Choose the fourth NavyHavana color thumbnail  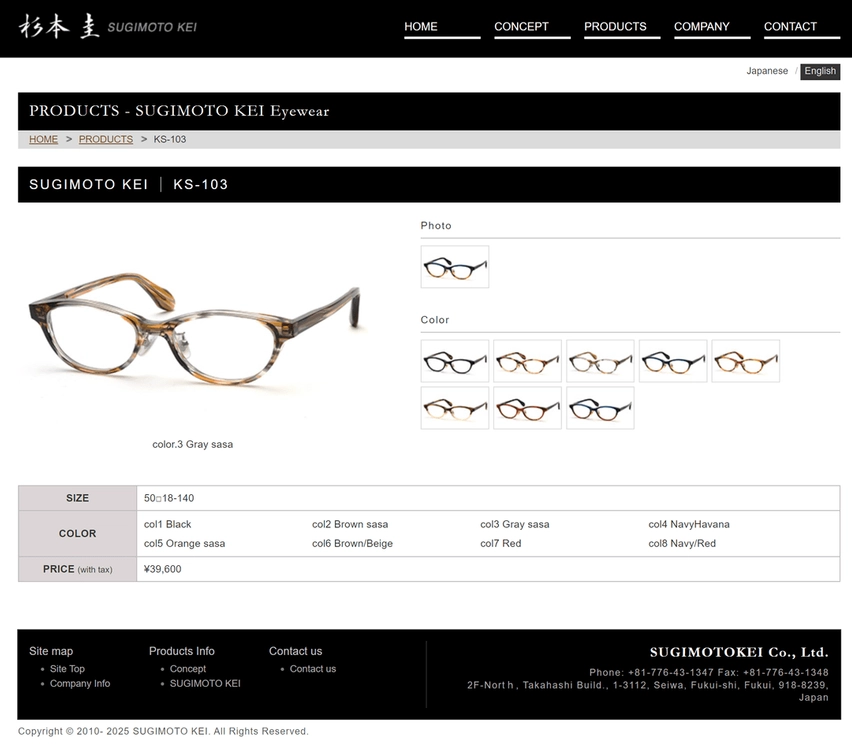click(x=673, y=361)
